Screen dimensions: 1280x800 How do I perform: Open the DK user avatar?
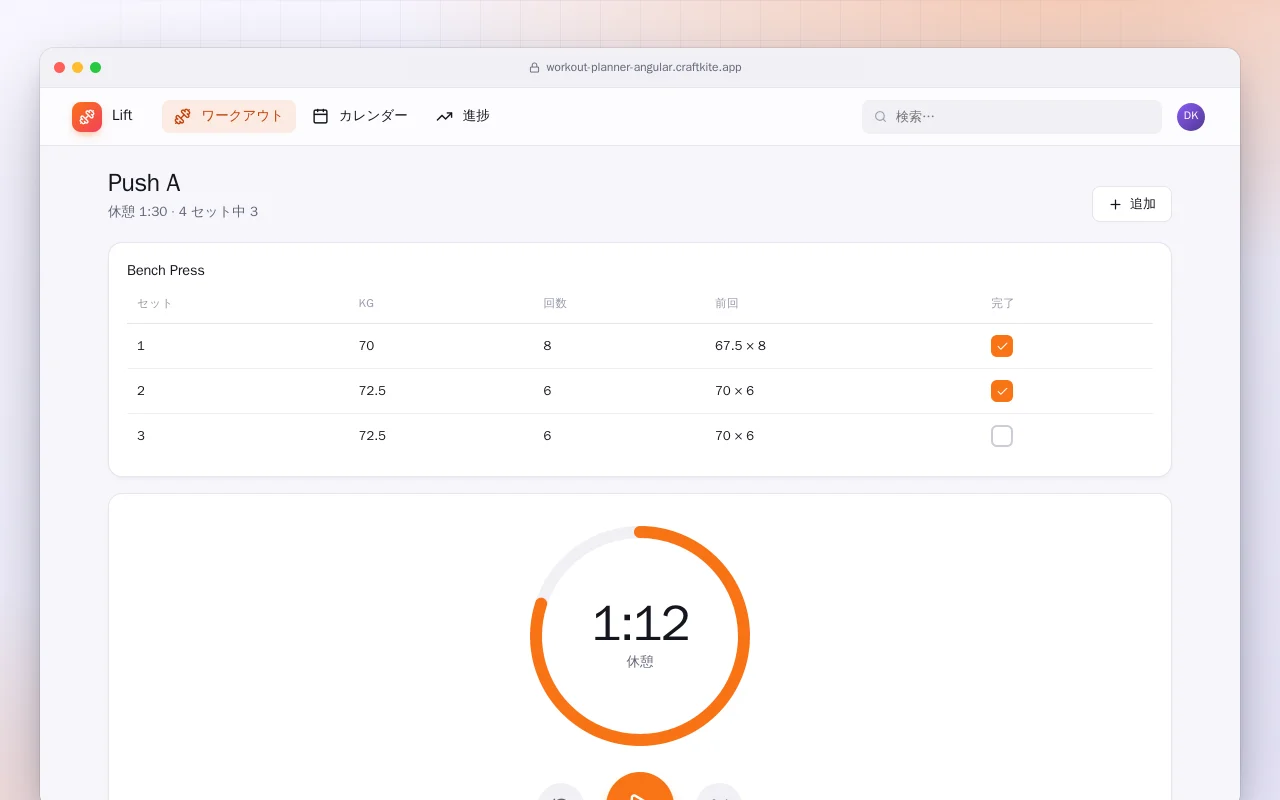1191,117
